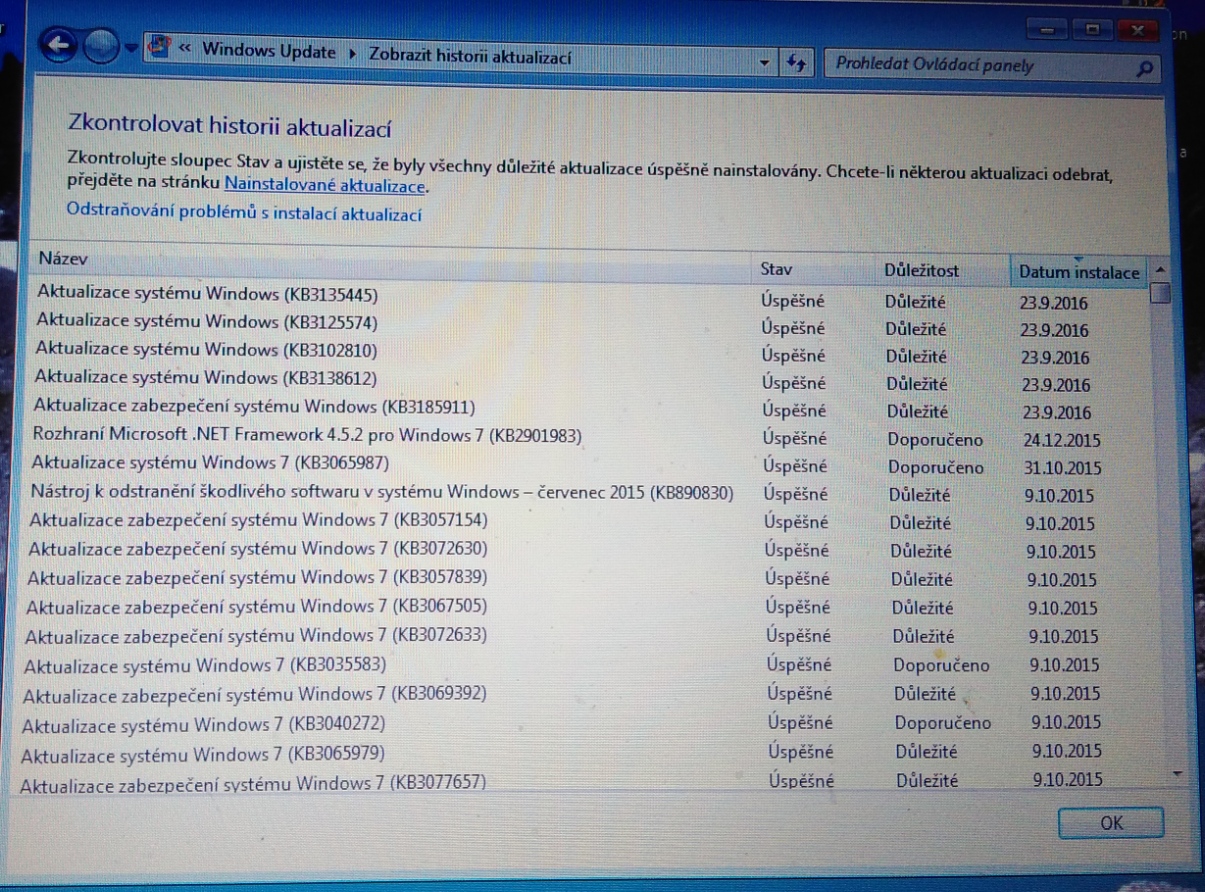Image resolution: width=1205 pixels, height=892 pixels.
Task: Click the Control Panel icon in address bar
Action: coord(159,47)
